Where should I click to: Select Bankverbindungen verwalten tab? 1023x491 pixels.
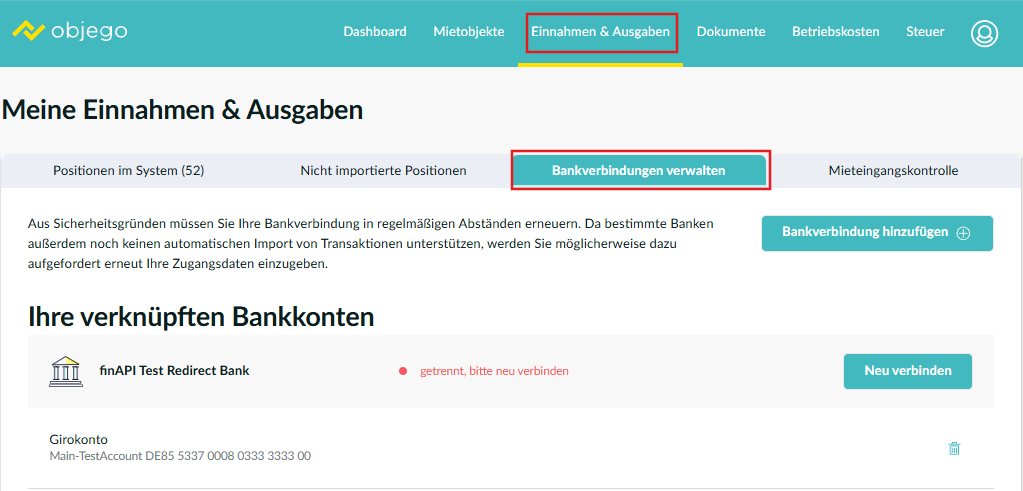(x=639, y=171)
